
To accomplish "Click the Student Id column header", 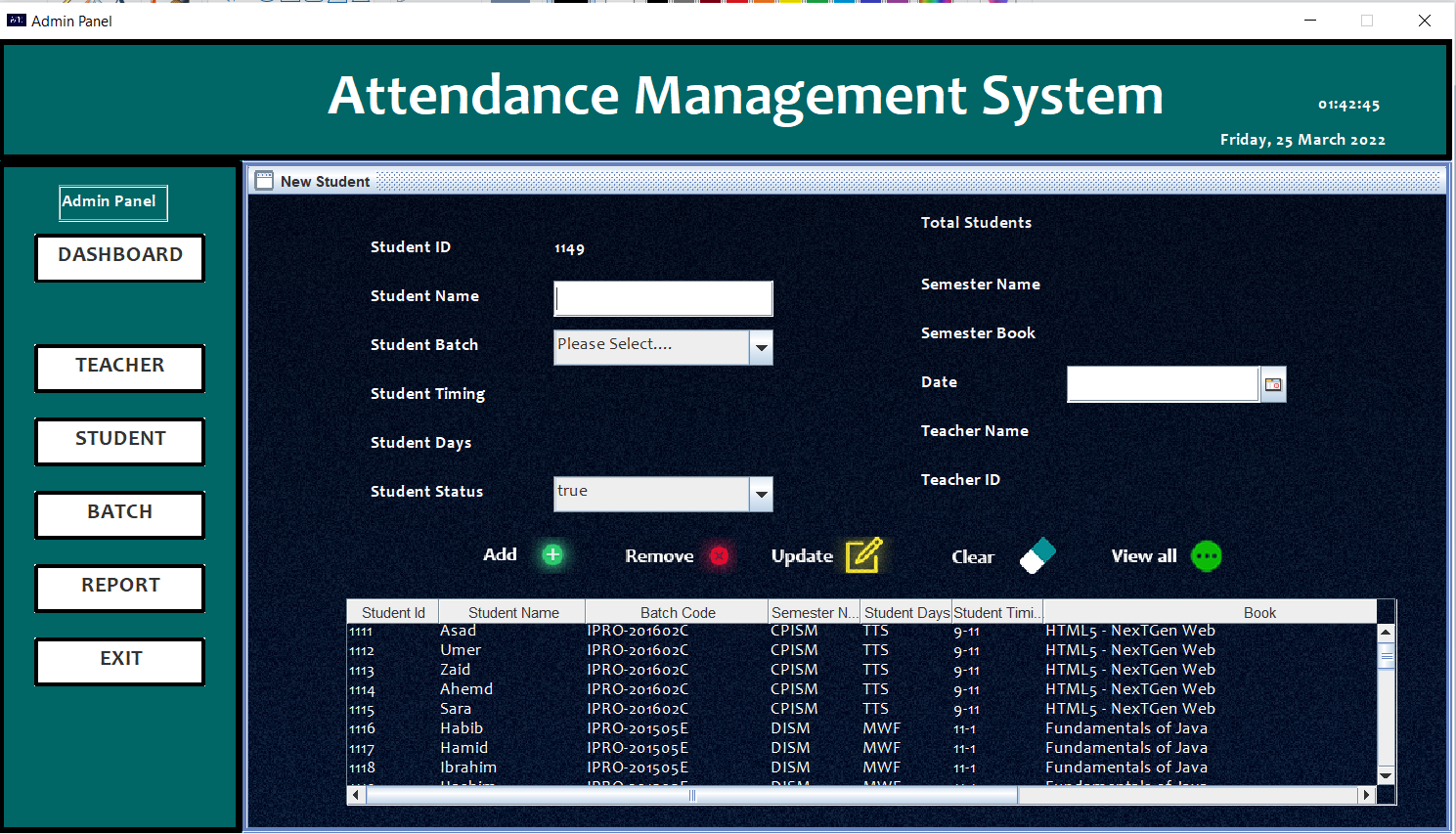I will pyautogui.click(x=393, y=612).
